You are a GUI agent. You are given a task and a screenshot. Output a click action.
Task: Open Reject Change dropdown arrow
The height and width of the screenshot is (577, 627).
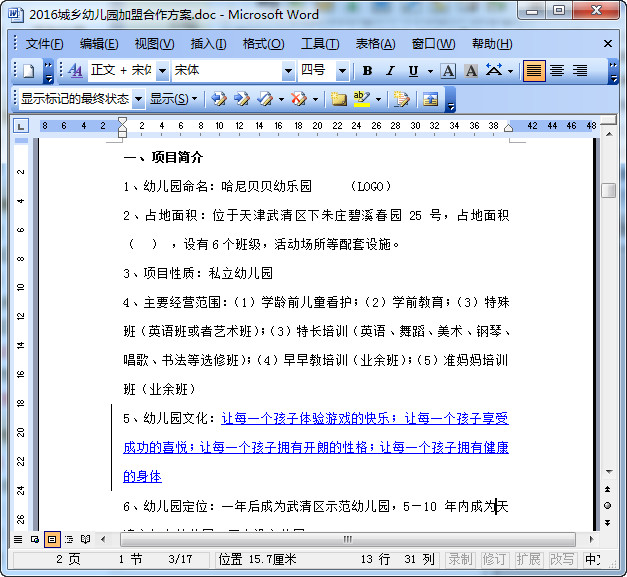point(315,98)
